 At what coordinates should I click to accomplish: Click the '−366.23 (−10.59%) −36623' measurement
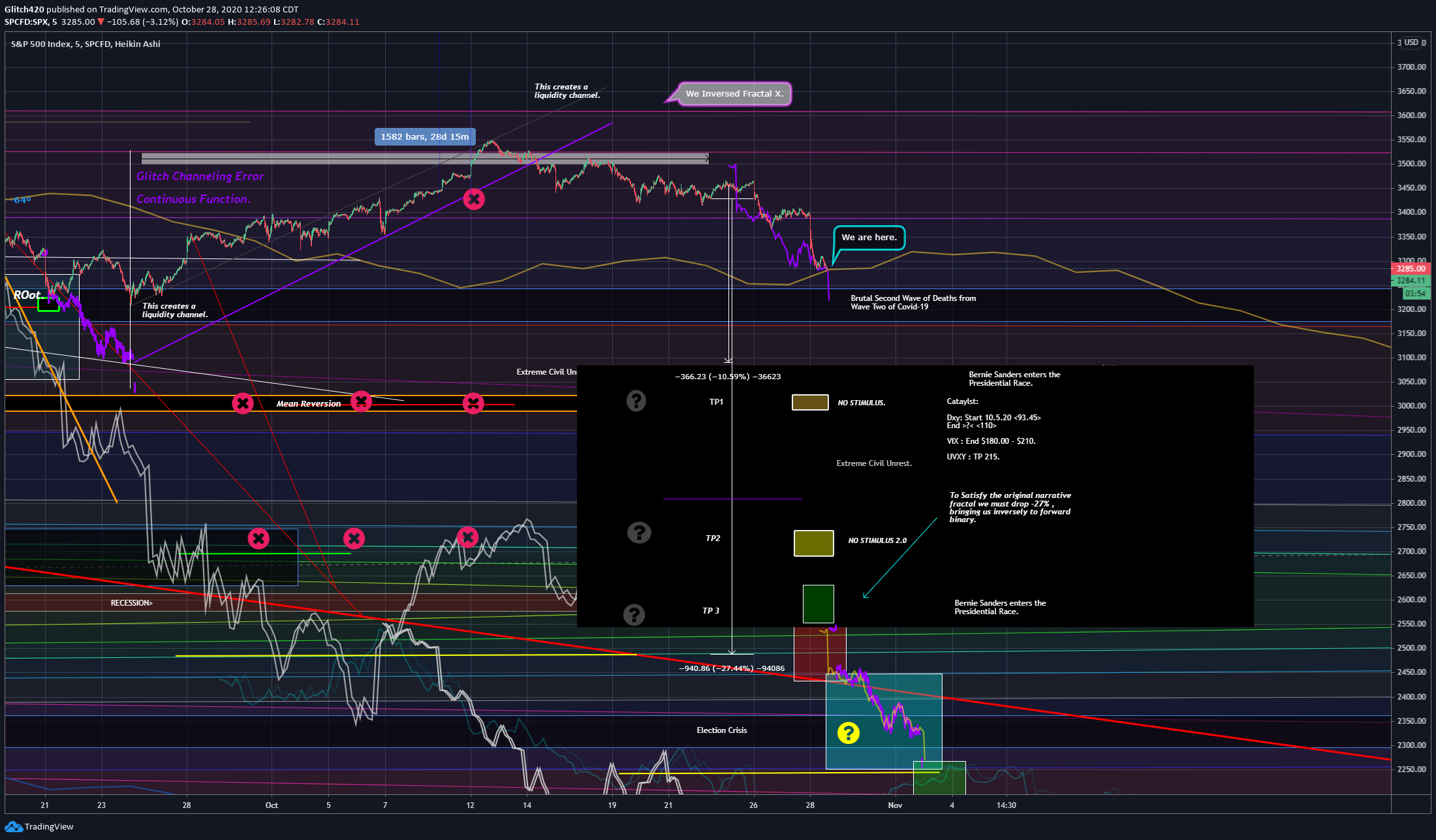(x=728, y=377)
